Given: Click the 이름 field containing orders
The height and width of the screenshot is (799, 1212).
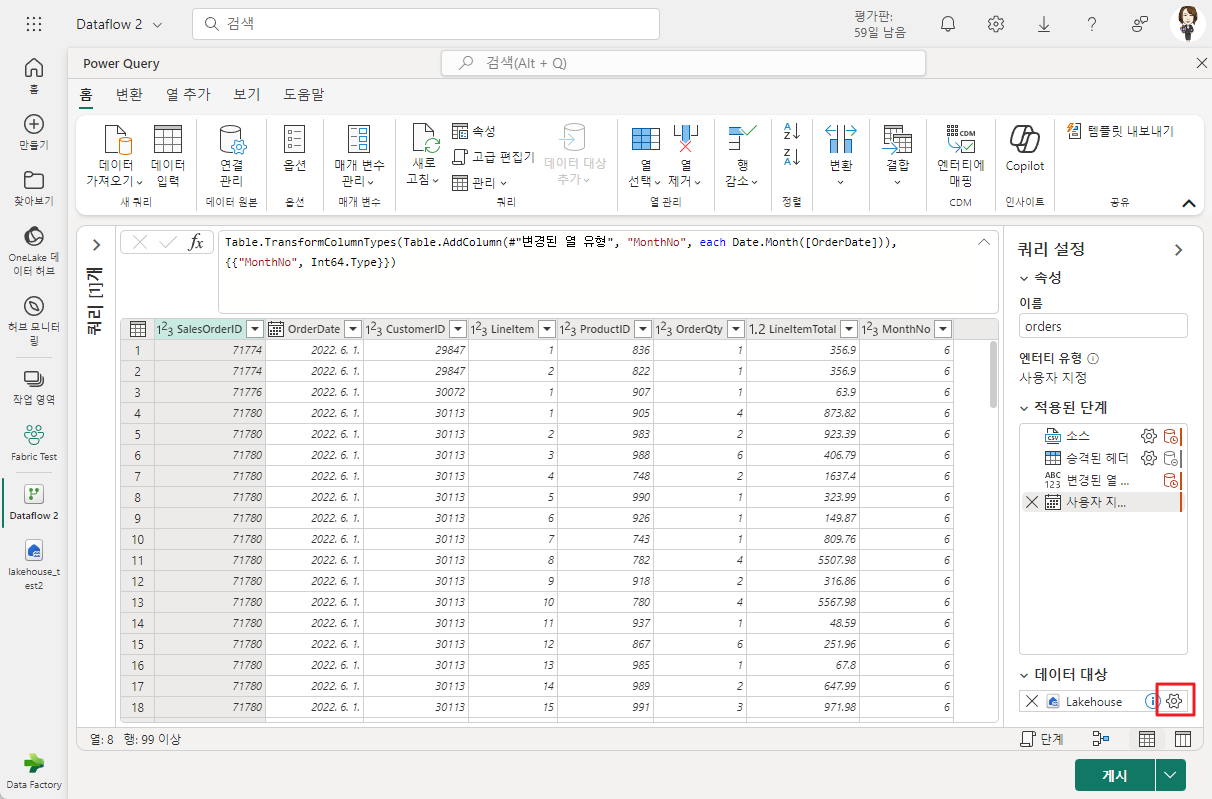Looking at the screenshot, I should point(1103,326).
